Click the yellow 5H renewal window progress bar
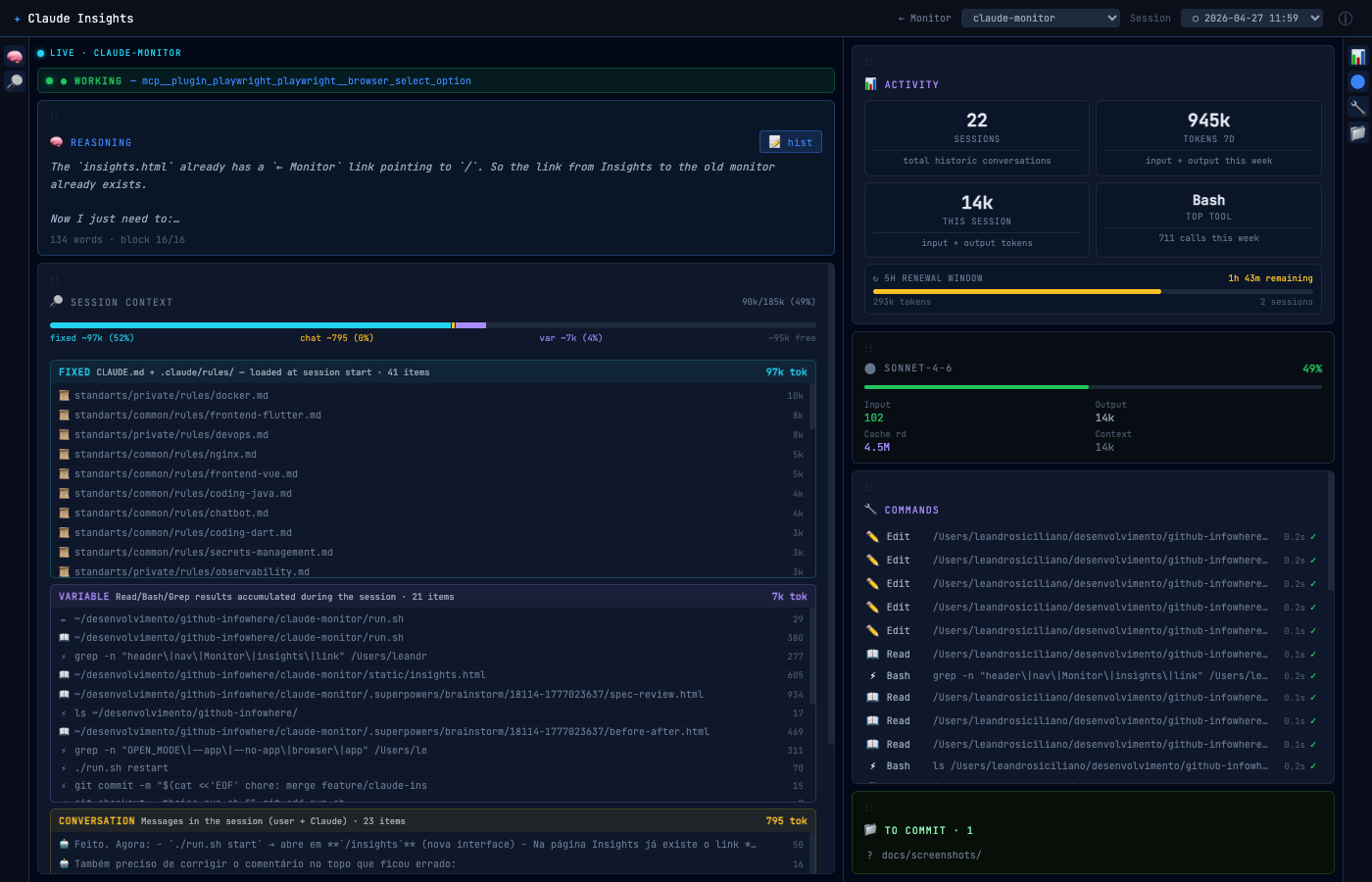This screenshot has height=882, width=1372. [1093, 291]
